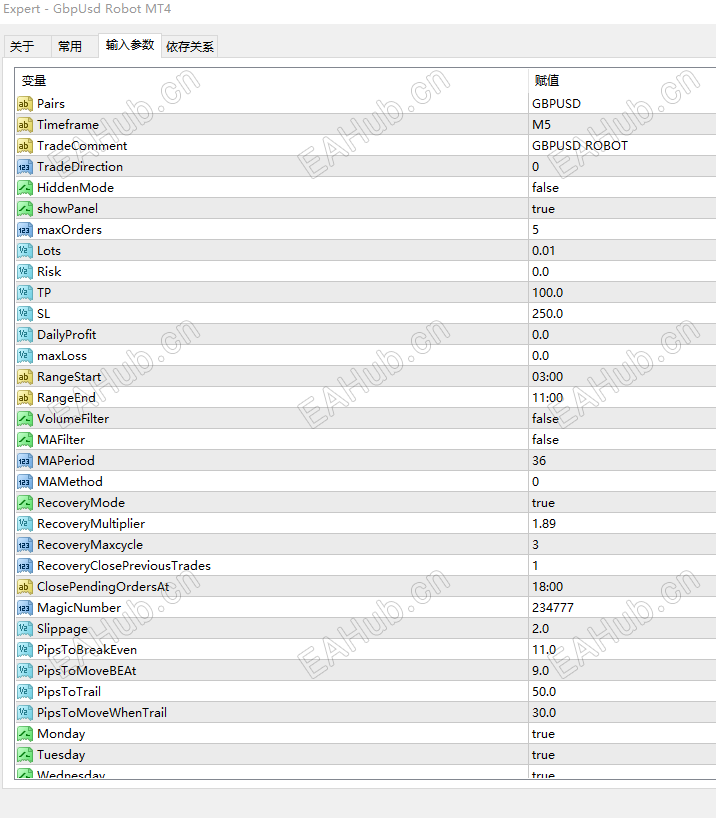
Task: Click the double icon beside Risk
Action: click(x=25, y=272)
